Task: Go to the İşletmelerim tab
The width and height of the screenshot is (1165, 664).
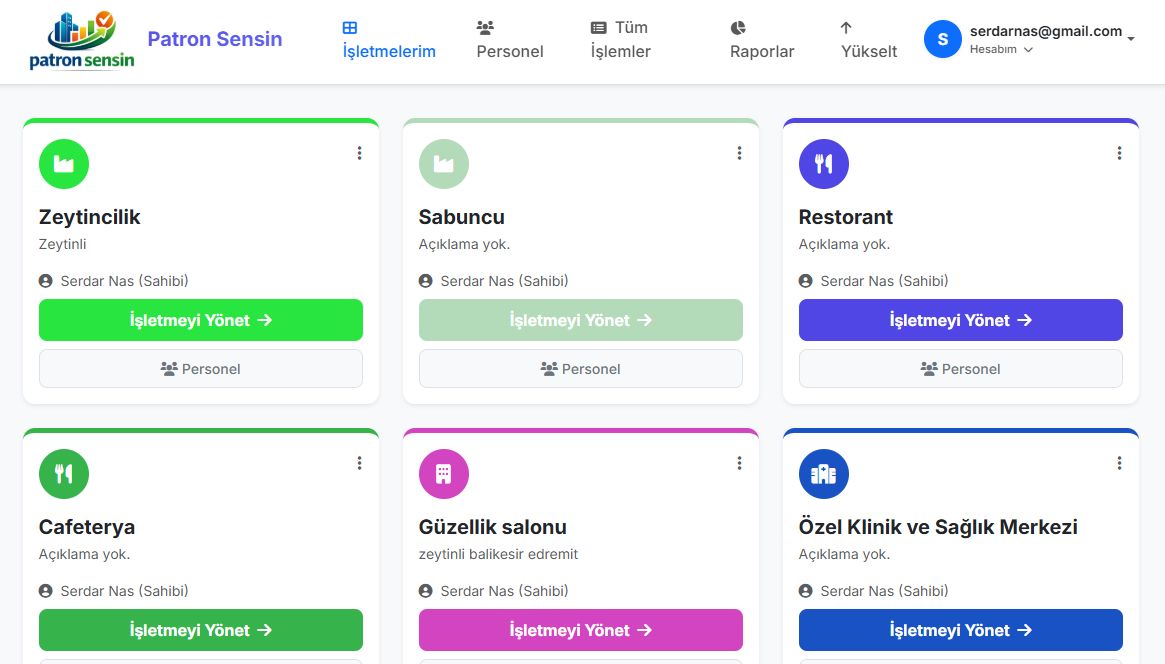Action: tap(389, 40)
